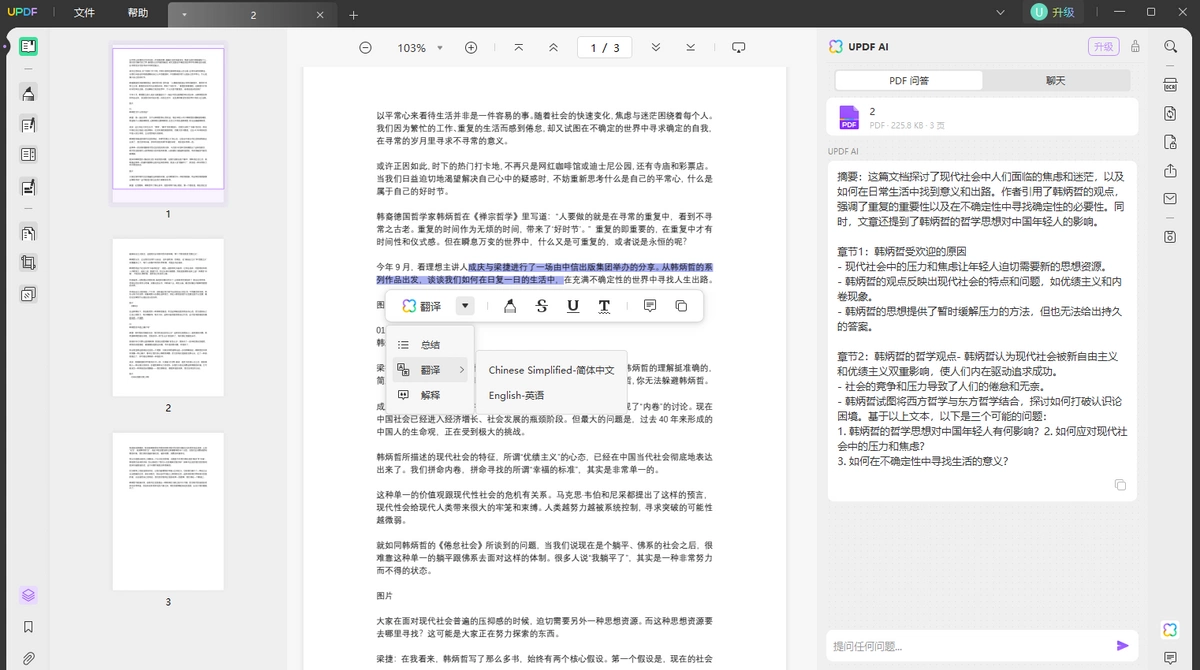Screen dimensions: 1200x670
Task: Open the OCR recognition tool
Action: (x=1170, y=86)
